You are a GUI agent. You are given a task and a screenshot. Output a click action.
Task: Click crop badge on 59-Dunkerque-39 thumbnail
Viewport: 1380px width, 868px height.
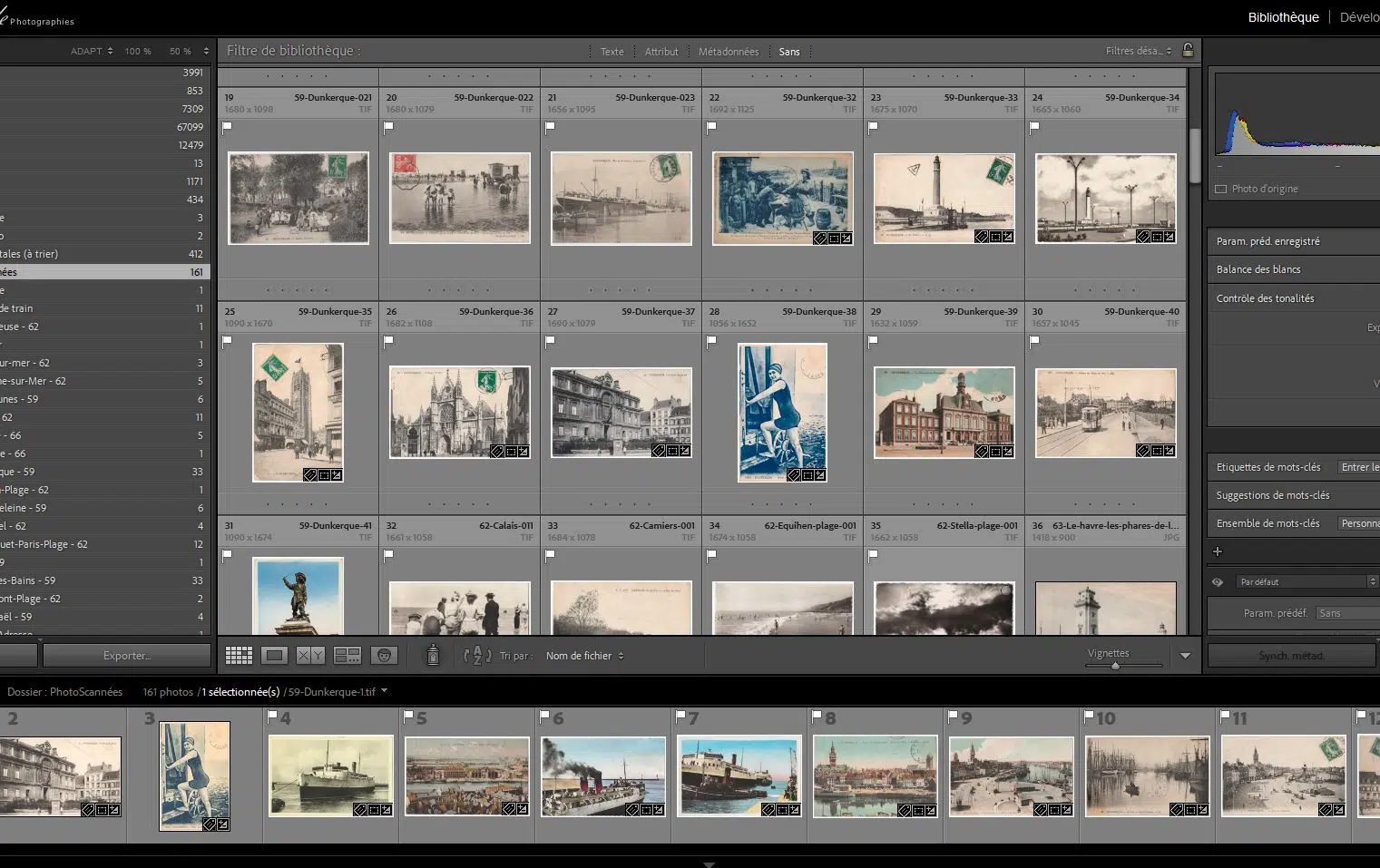[995, 451]
